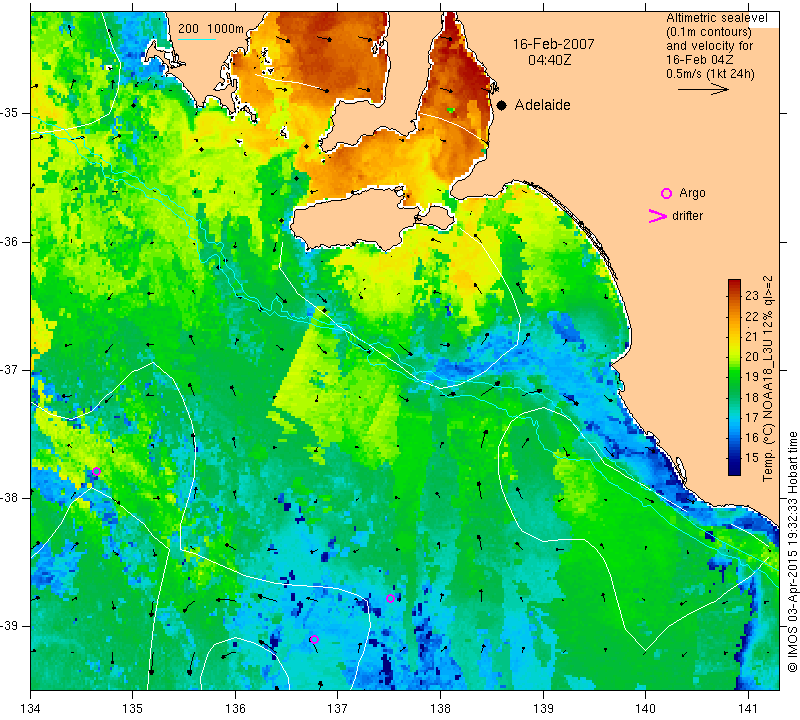Click the Argo float marker near 136.8E 39.1S

tap(314, 639)
